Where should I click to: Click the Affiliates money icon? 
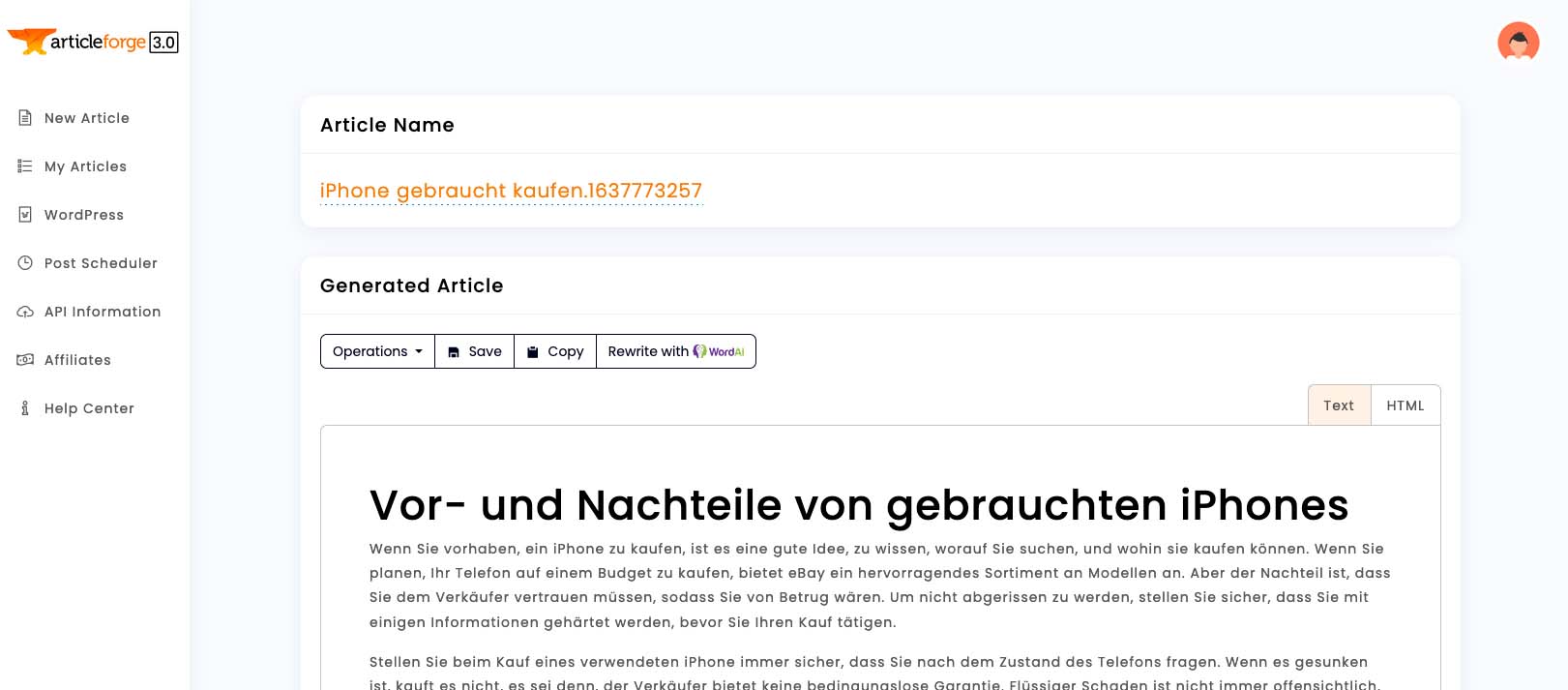(25, 360)
